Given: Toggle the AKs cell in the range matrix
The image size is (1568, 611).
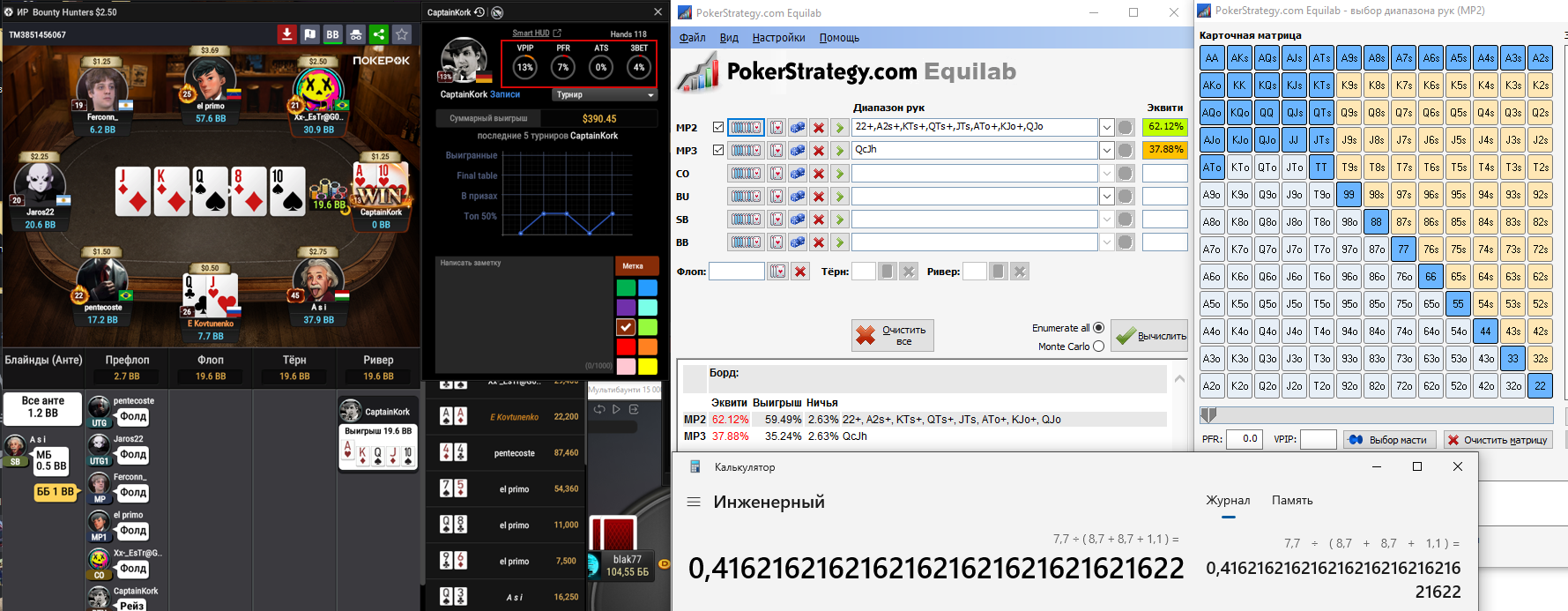Looking at the screenshot, I should point(1239,58).
